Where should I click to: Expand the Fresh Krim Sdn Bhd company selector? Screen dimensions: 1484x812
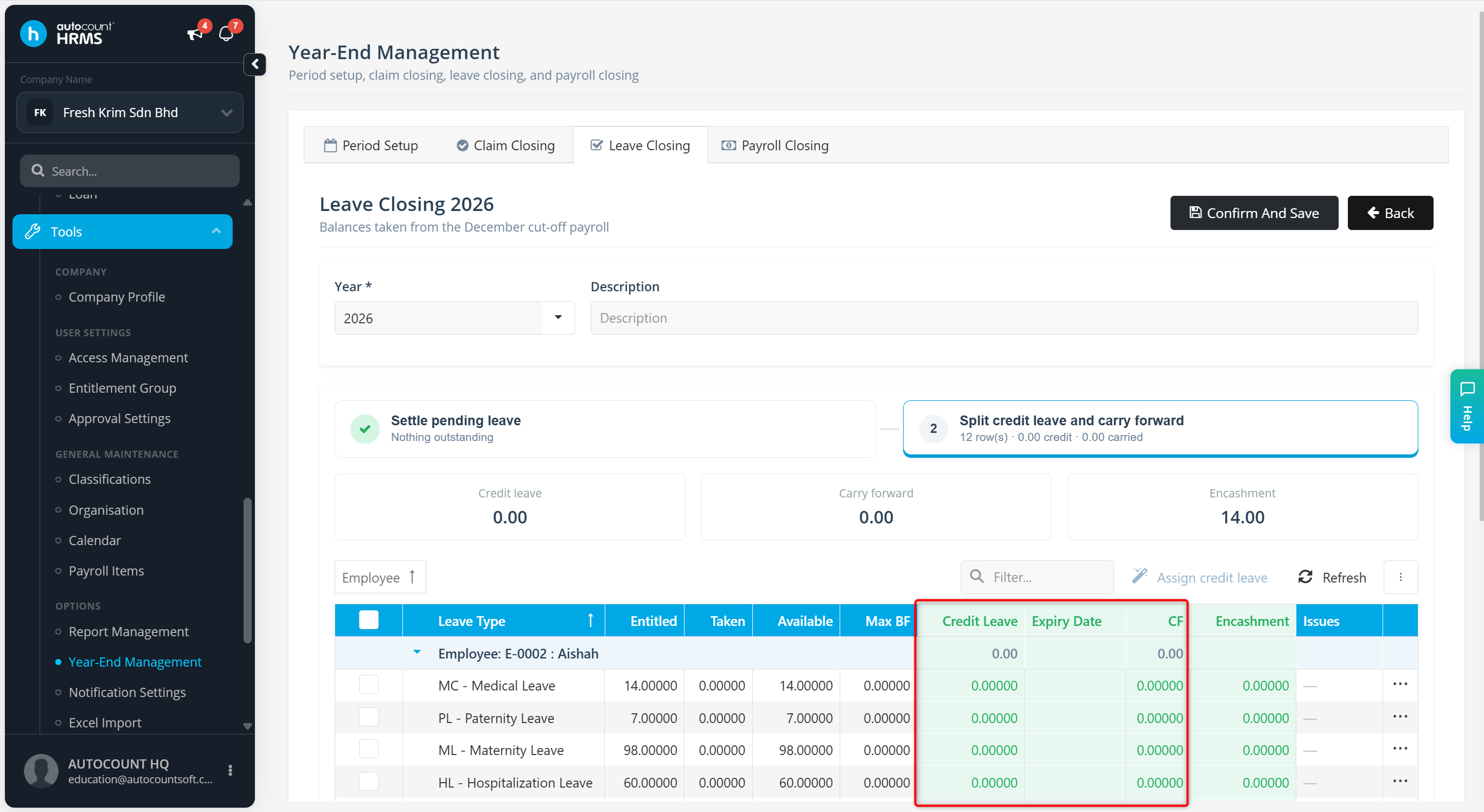pyautogui.click(x=130, y=112)
